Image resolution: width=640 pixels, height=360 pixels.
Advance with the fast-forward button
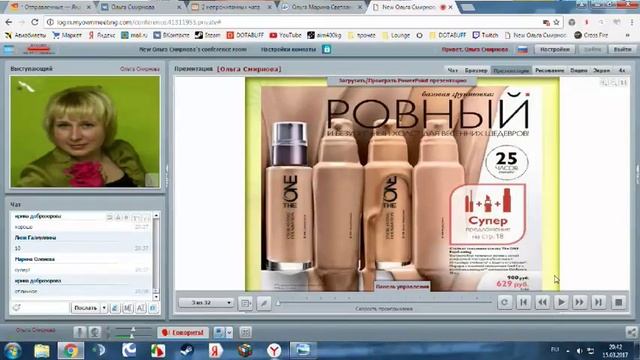pos(580,302)
